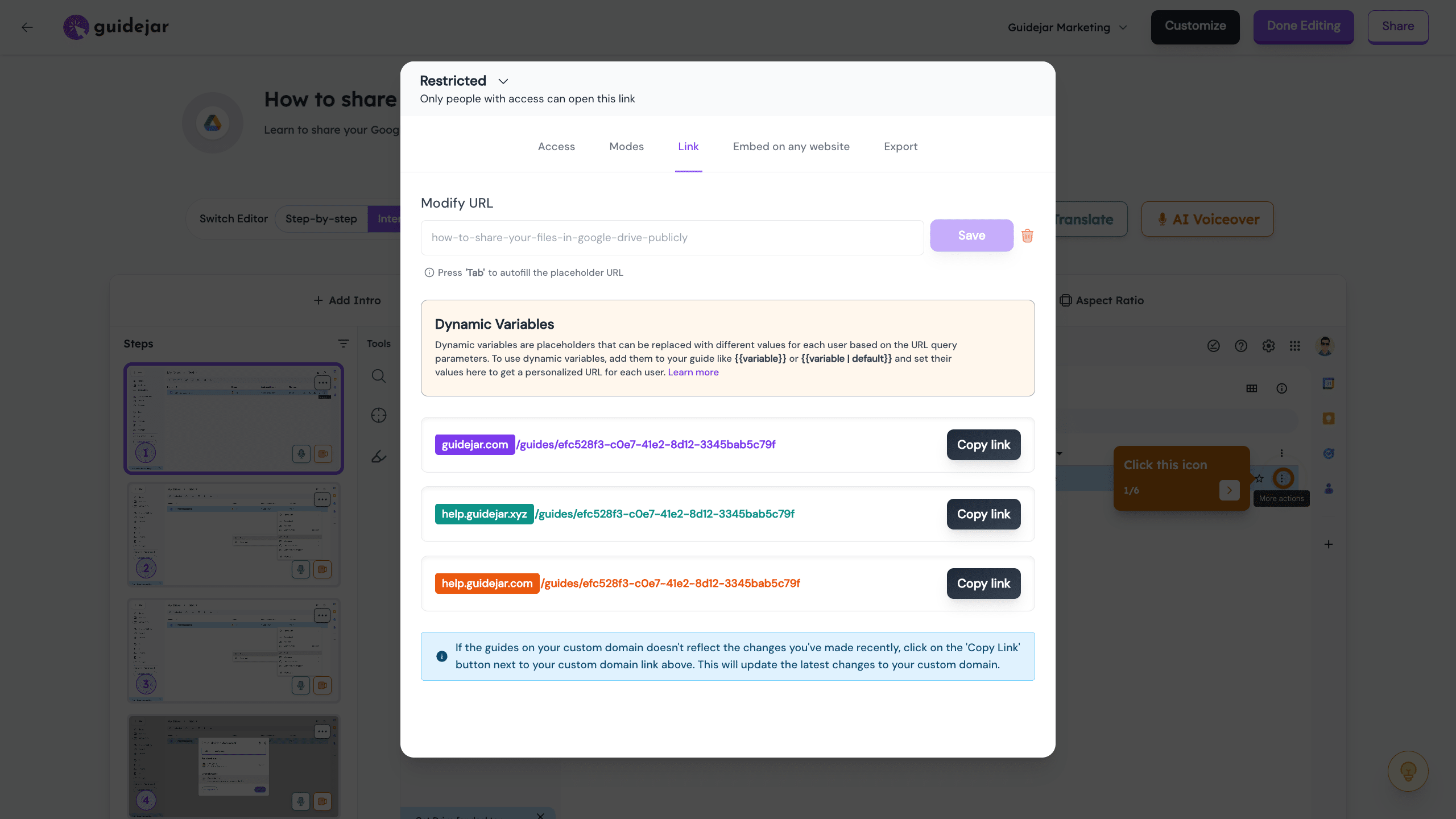1456x819 pixels.
Task: Copy the help.guidejar.xyz guide link
Action: coord(983,514)
